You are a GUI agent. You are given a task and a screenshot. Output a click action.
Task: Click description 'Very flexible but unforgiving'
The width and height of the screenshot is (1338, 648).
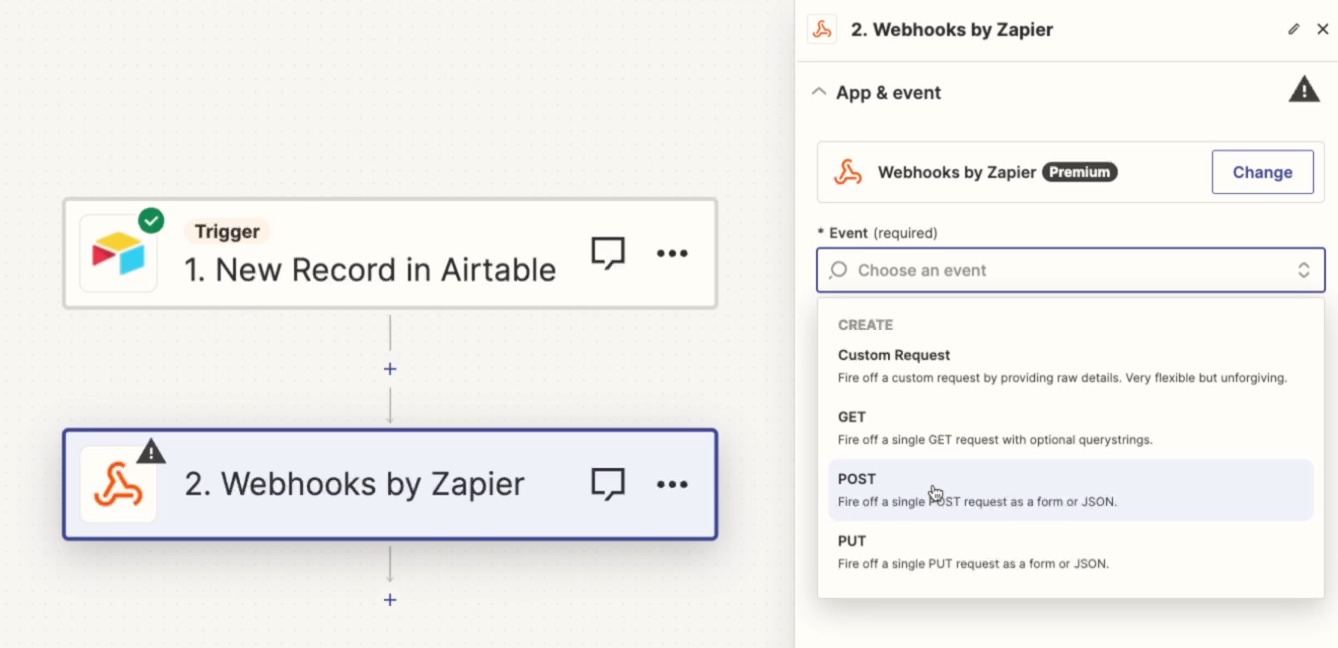tap(1206, 378)
